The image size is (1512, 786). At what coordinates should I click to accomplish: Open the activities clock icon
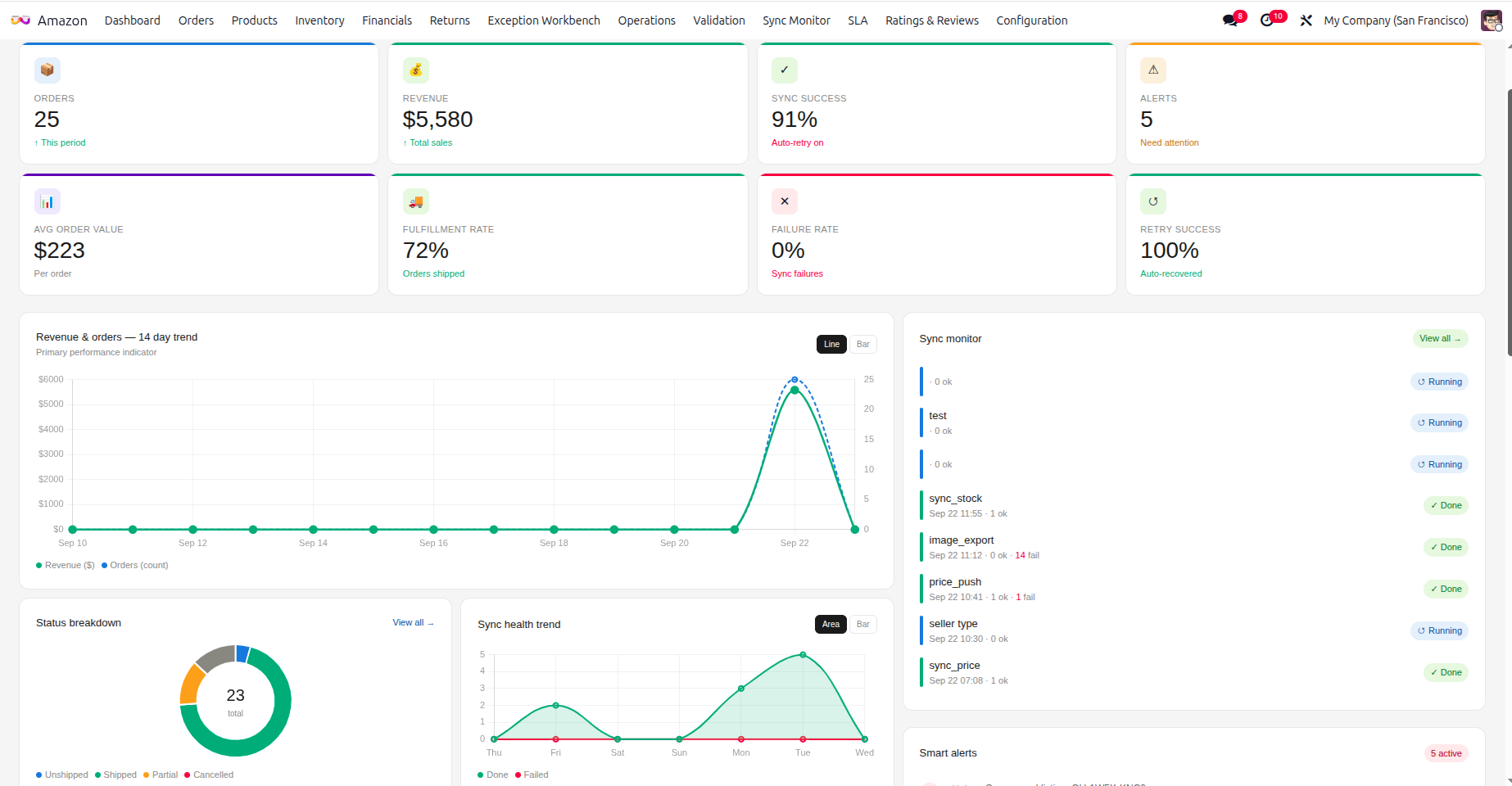point(1267,20)
